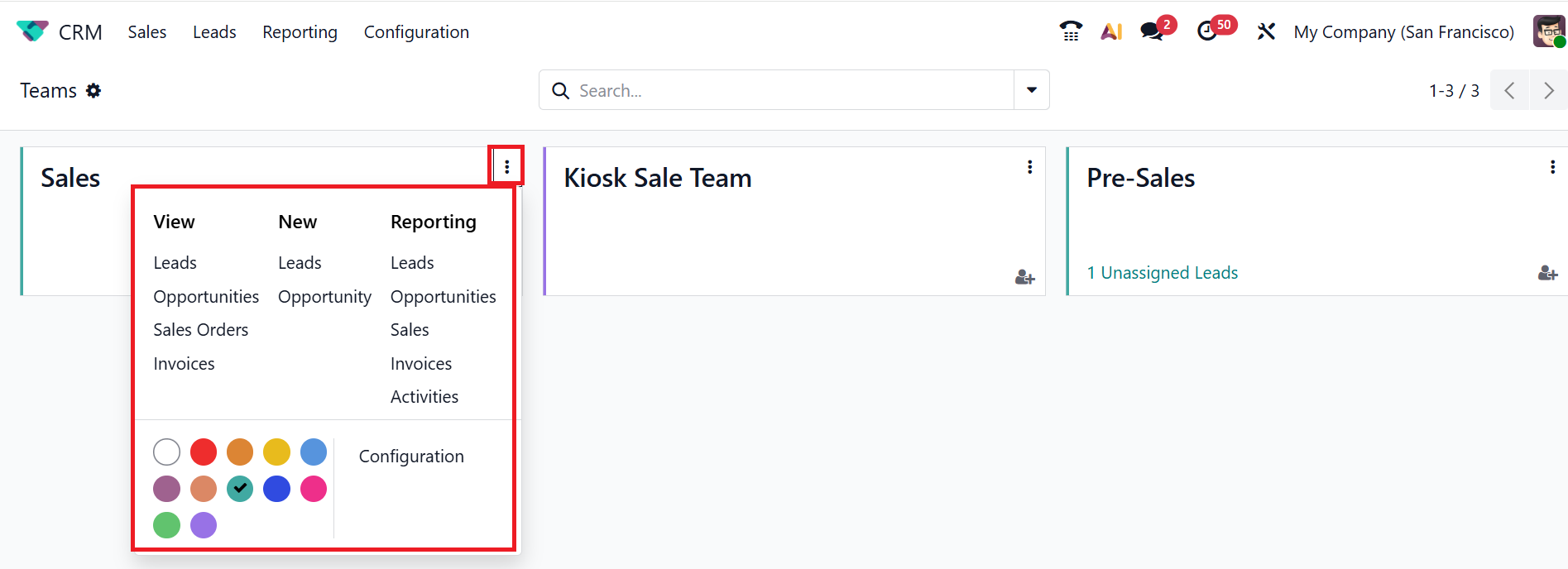The height and width of the screenshot is (569, 1568).
Task: Open the activities clock icon
Action: tap(1207, 31)
